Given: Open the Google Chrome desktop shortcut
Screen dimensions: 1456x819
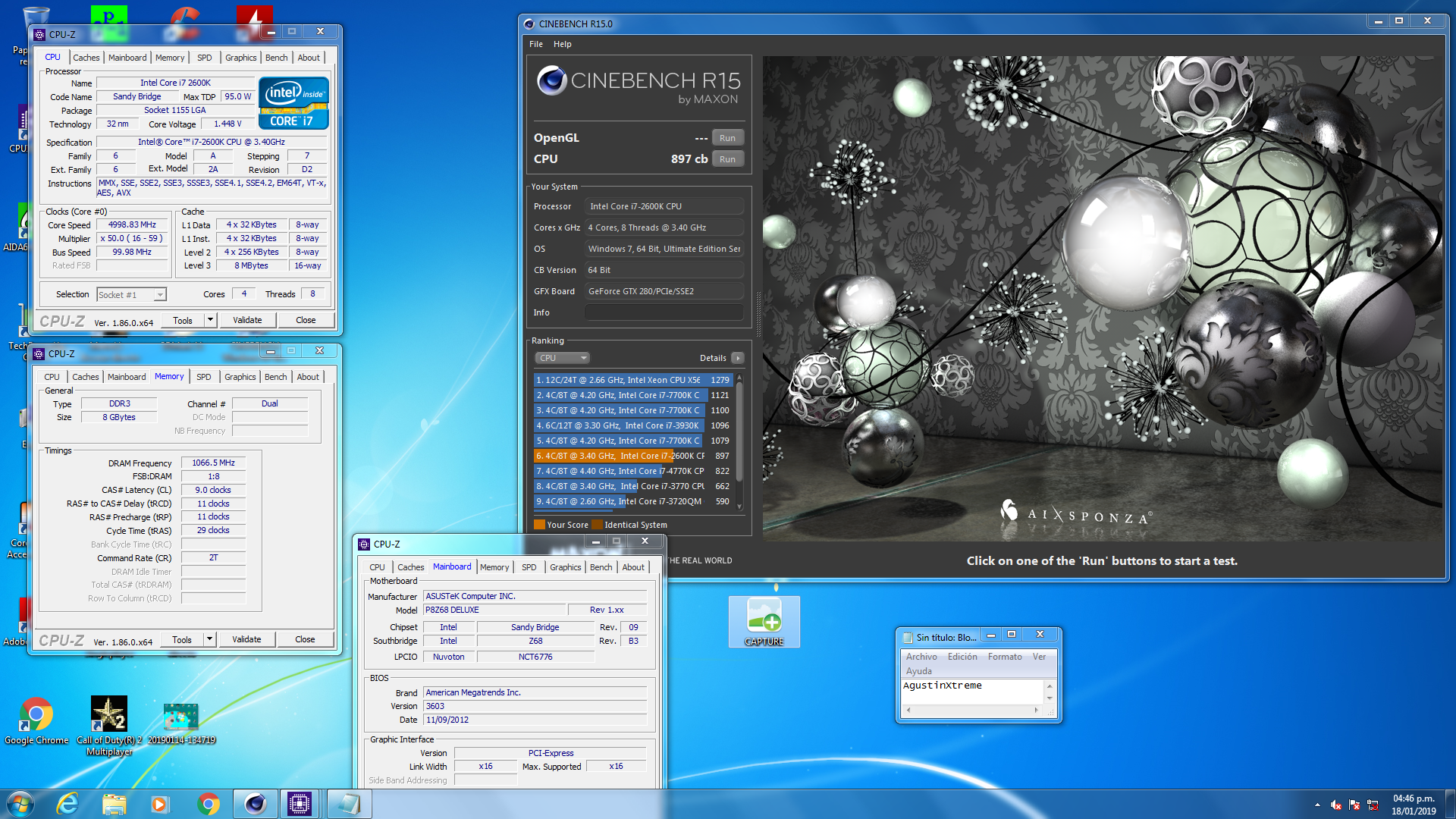Looking at the screenshot, I should tap(36, 720).
